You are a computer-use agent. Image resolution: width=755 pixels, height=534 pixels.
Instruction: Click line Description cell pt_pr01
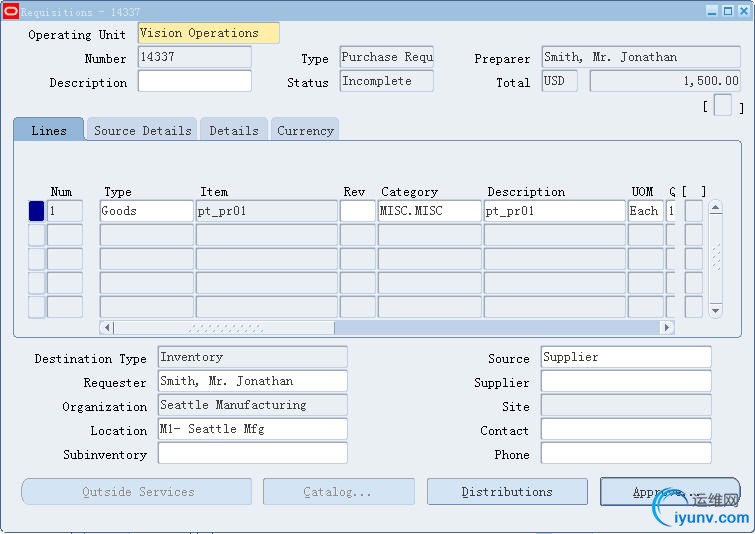(x=554, y=211)
